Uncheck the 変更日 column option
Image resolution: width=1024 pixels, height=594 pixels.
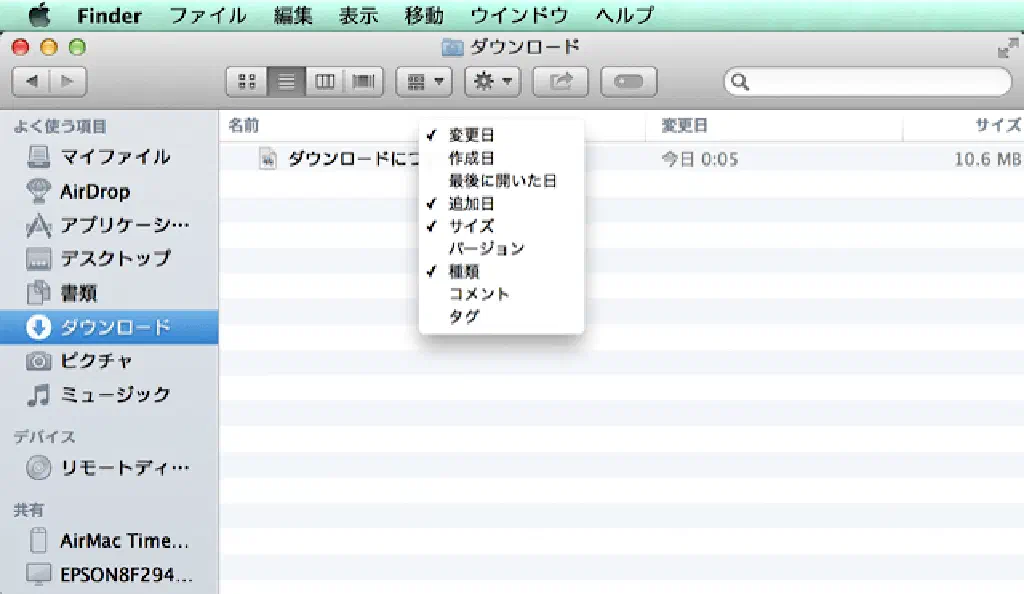pos(471,135)
